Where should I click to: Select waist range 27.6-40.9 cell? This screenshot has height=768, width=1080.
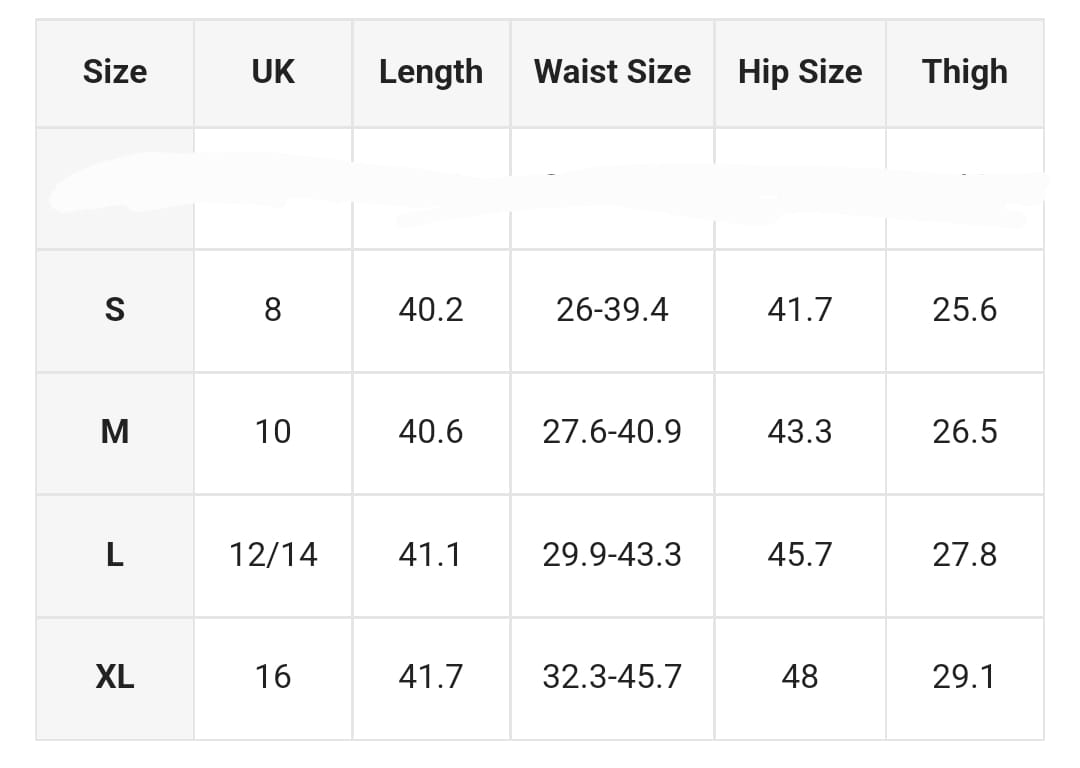pyautogui.click(x=612, y=433)
